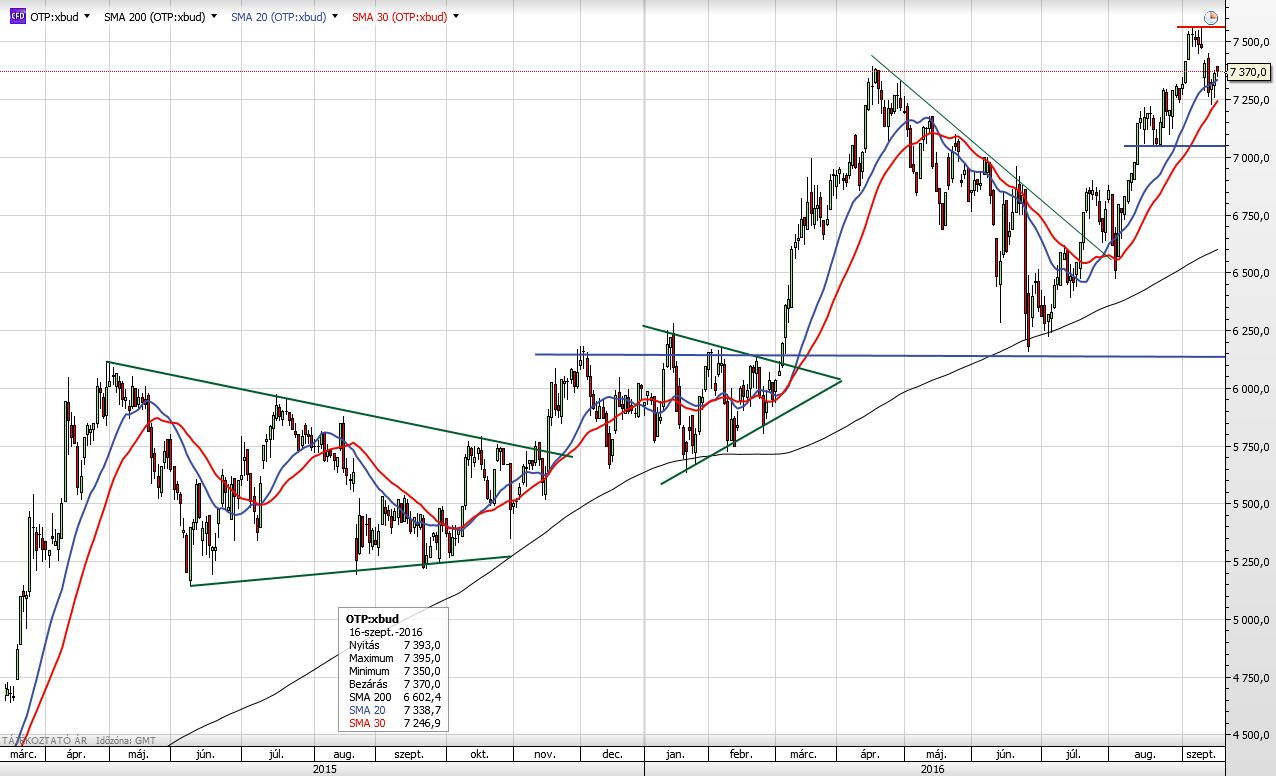Click the 7 500,0 price axis label
Screen dimensions: 1276x776
(1250, 43)
